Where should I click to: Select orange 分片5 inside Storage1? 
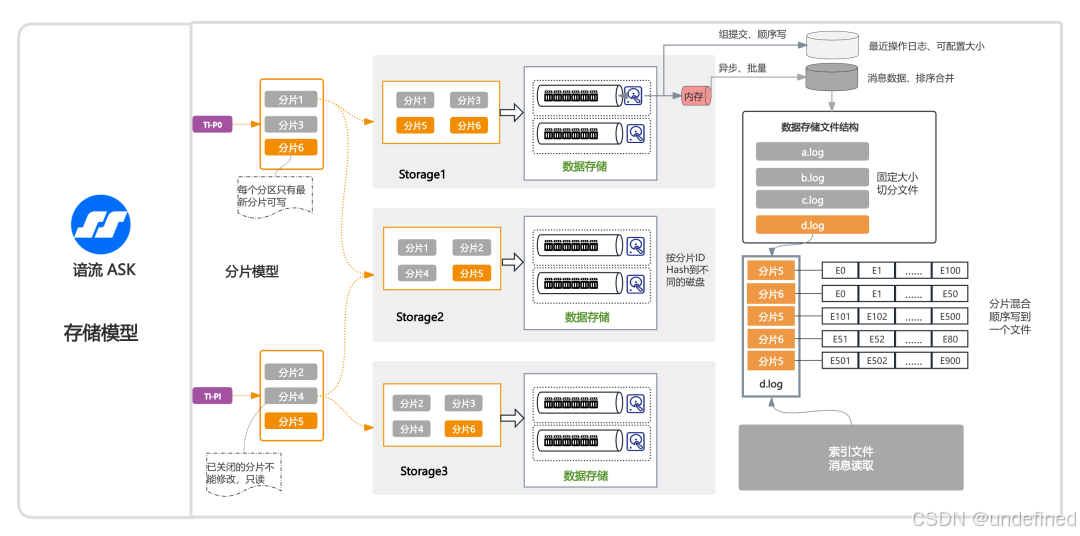[415, 125]
